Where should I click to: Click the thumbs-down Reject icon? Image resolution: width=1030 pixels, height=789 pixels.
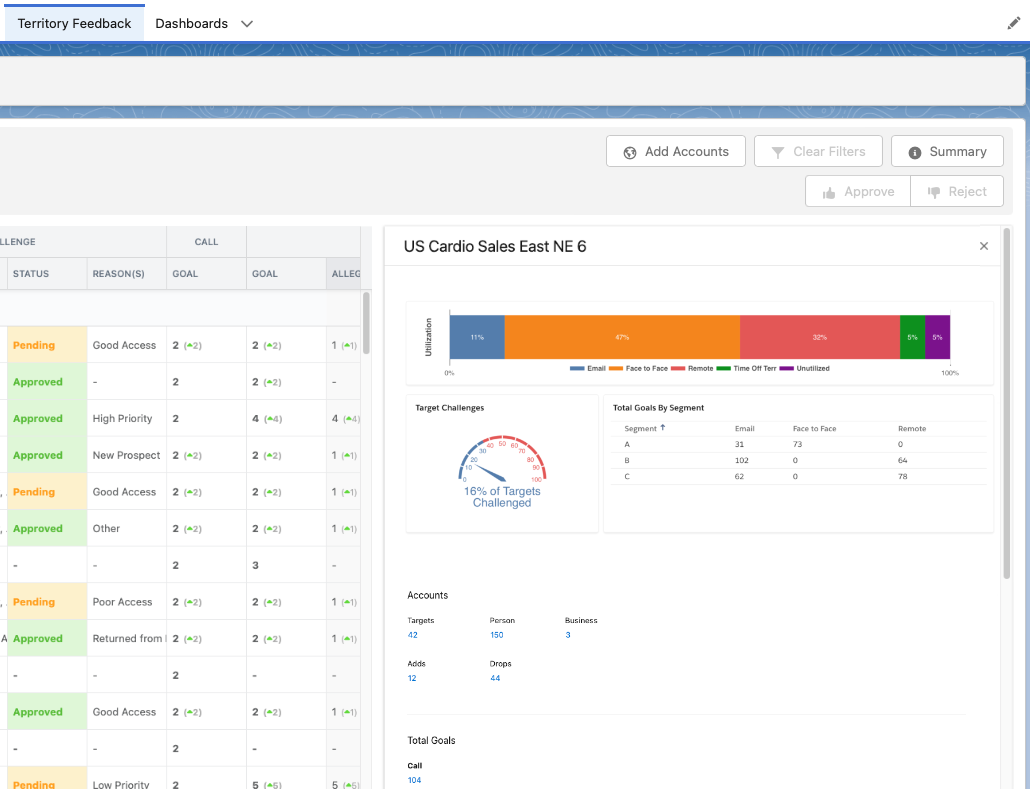[934, 192]
